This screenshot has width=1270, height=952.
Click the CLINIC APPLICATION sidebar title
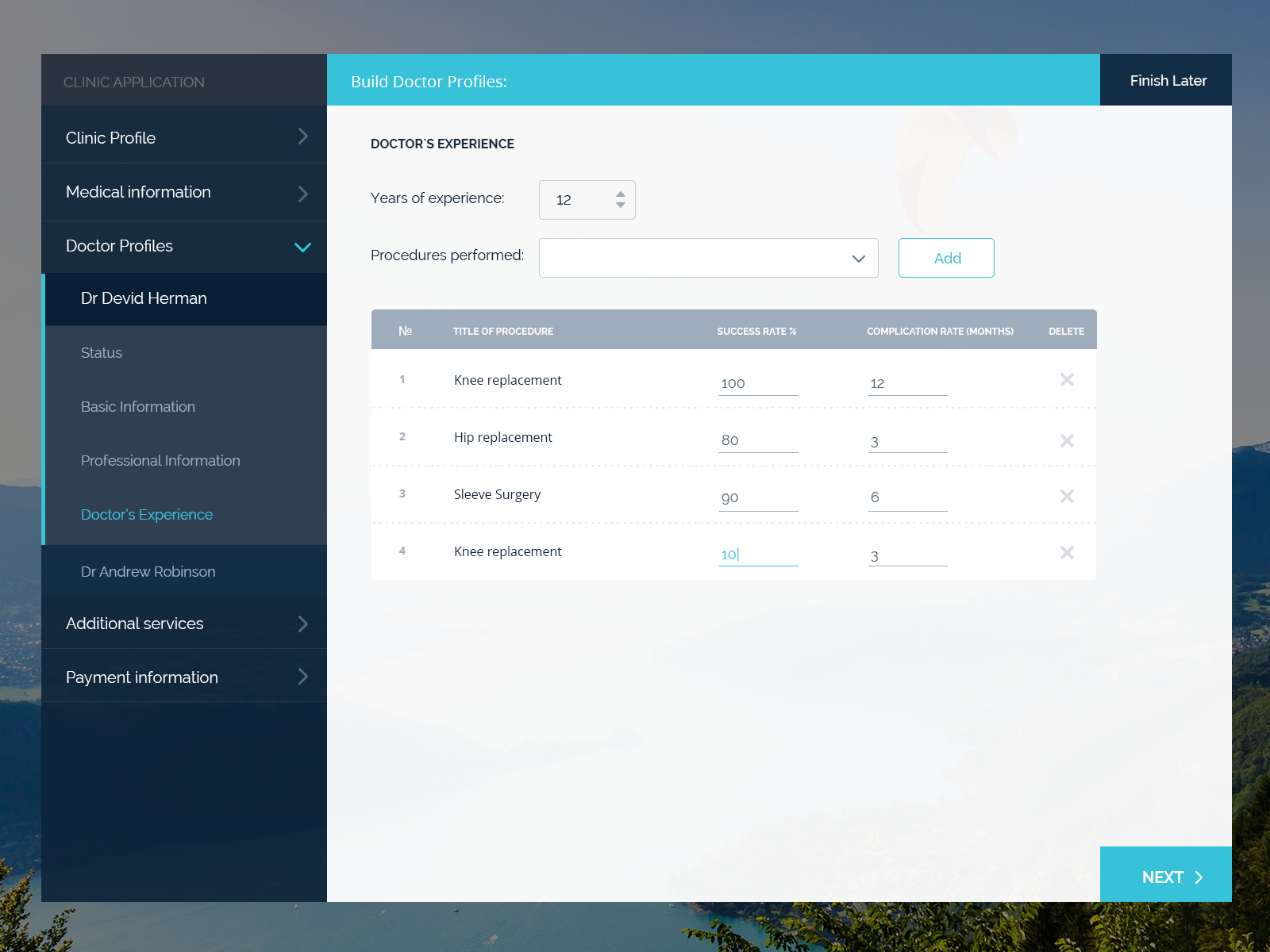(x=134, y=83)
